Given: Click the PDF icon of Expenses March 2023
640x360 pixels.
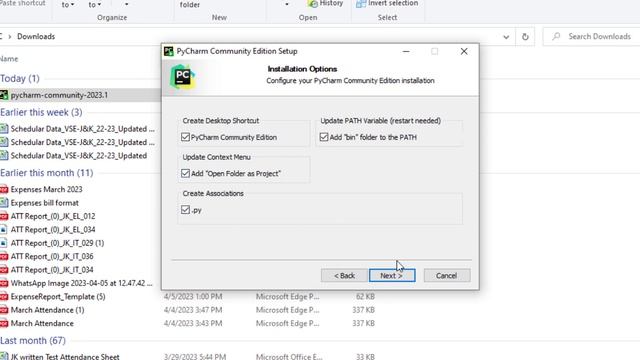Looking at the screenshot, I should point(4,189).
